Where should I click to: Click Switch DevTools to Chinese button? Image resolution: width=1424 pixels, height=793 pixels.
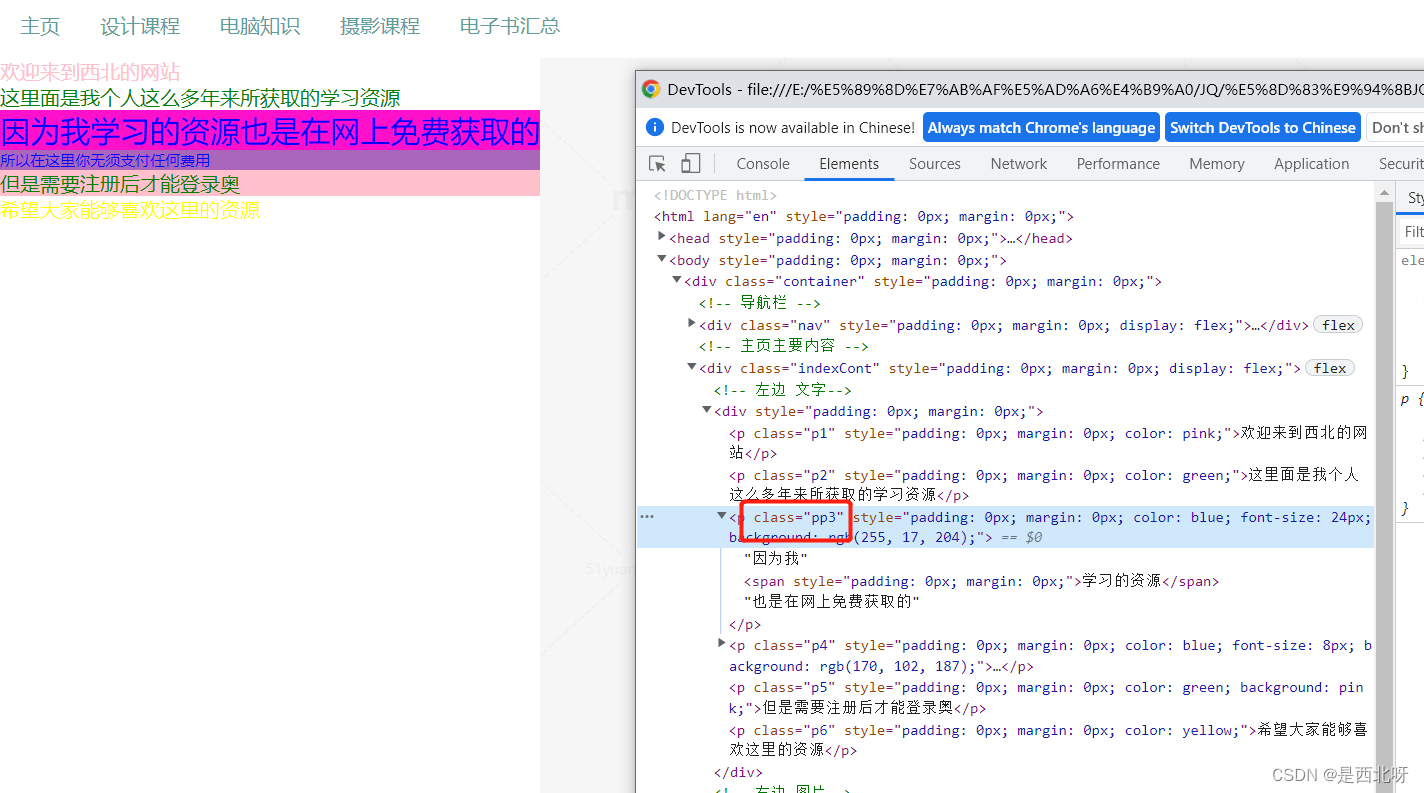[1263, 128]
